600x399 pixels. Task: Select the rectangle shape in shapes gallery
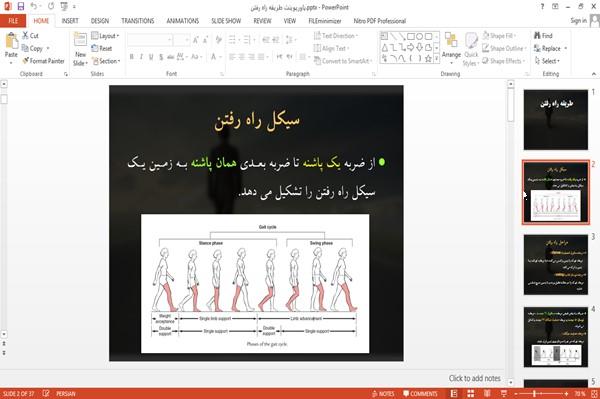(x=411, y=37)
